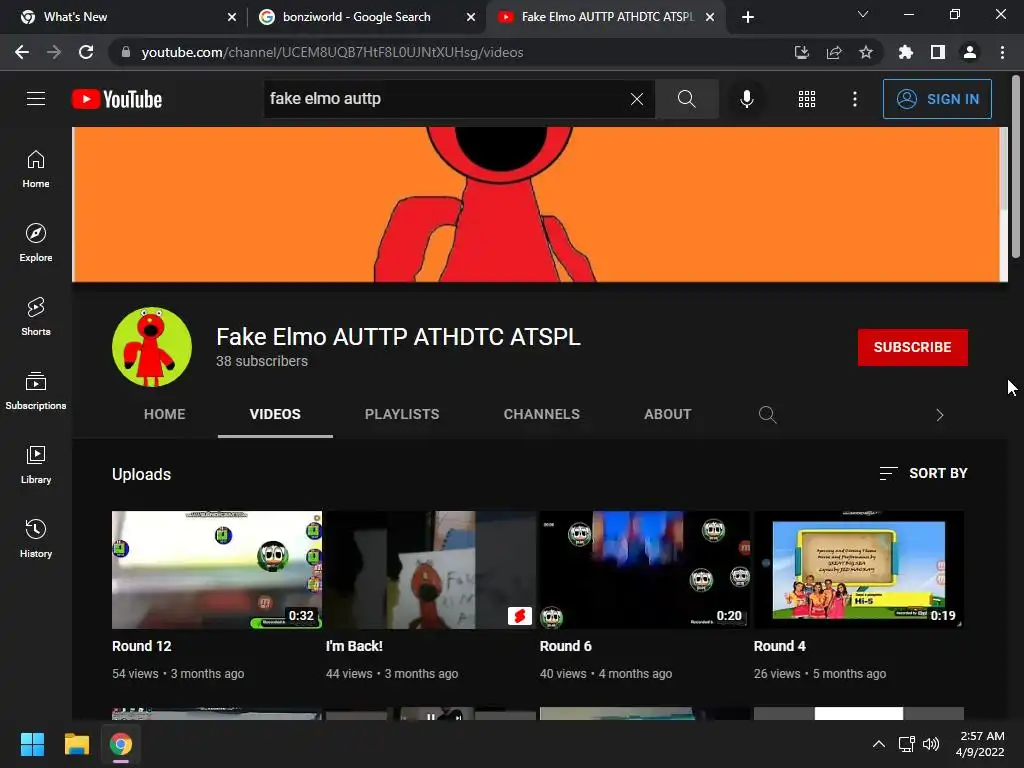1024x768 pixels.
Task: Select the VIDEOS channel tab
Action: pyautogui.click(x=275, y=414)
